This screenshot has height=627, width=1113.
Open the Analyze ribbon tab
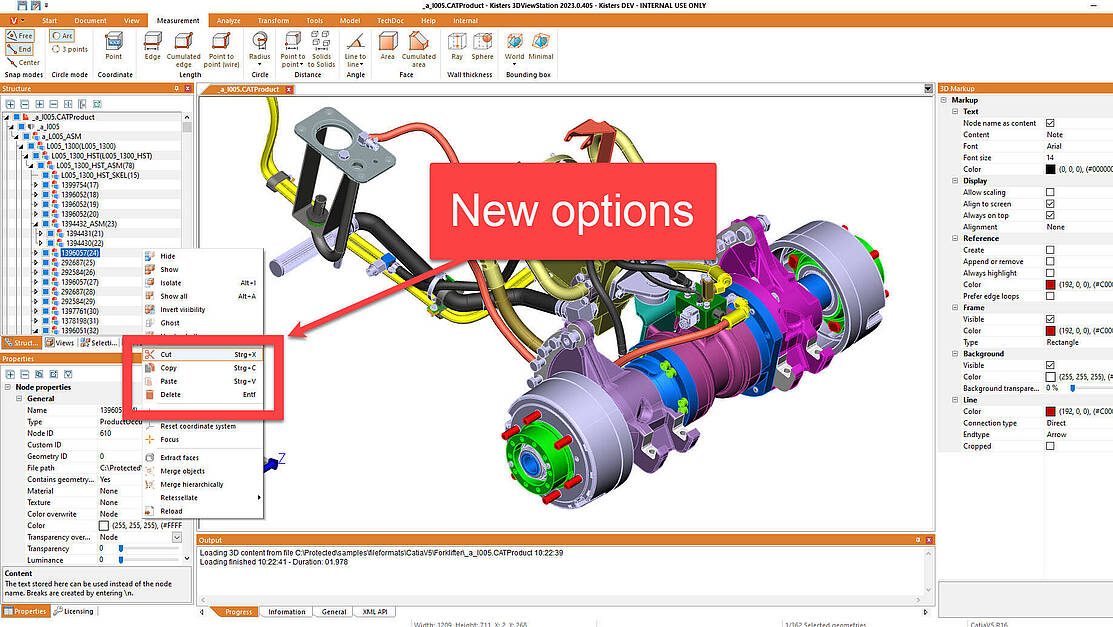pyautogui.click(x=228, y=20)
